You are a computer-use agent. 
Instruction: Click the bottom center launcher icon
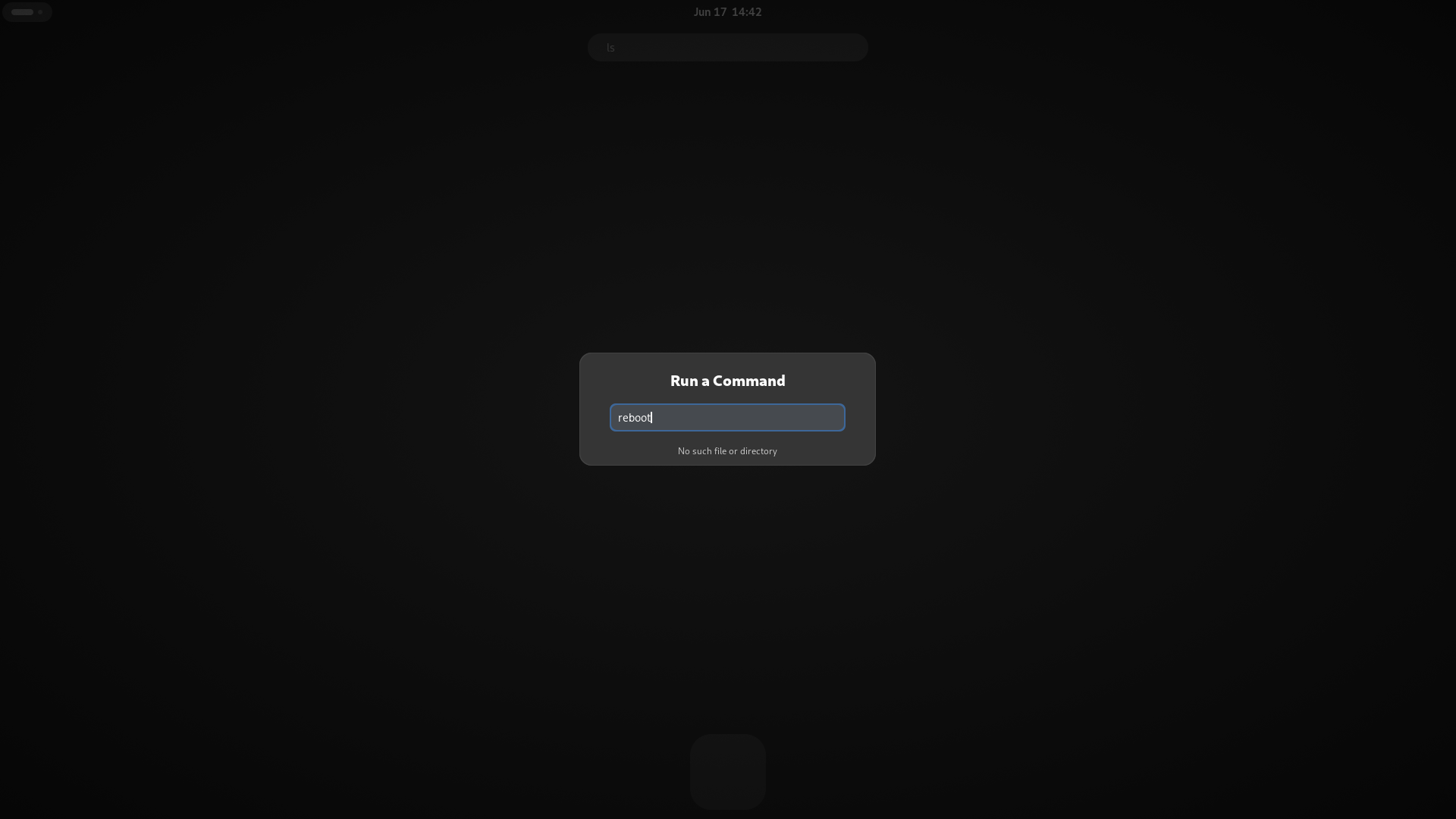(x=728, y=771)
